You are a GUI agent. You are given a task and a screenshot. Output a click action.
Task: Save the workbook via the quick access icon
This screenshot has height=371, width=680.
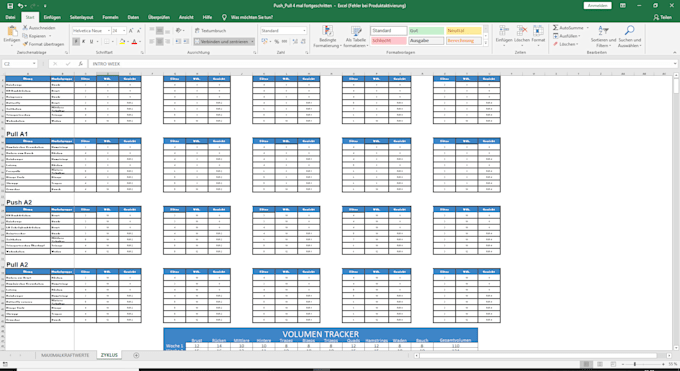tap(10, 6)
